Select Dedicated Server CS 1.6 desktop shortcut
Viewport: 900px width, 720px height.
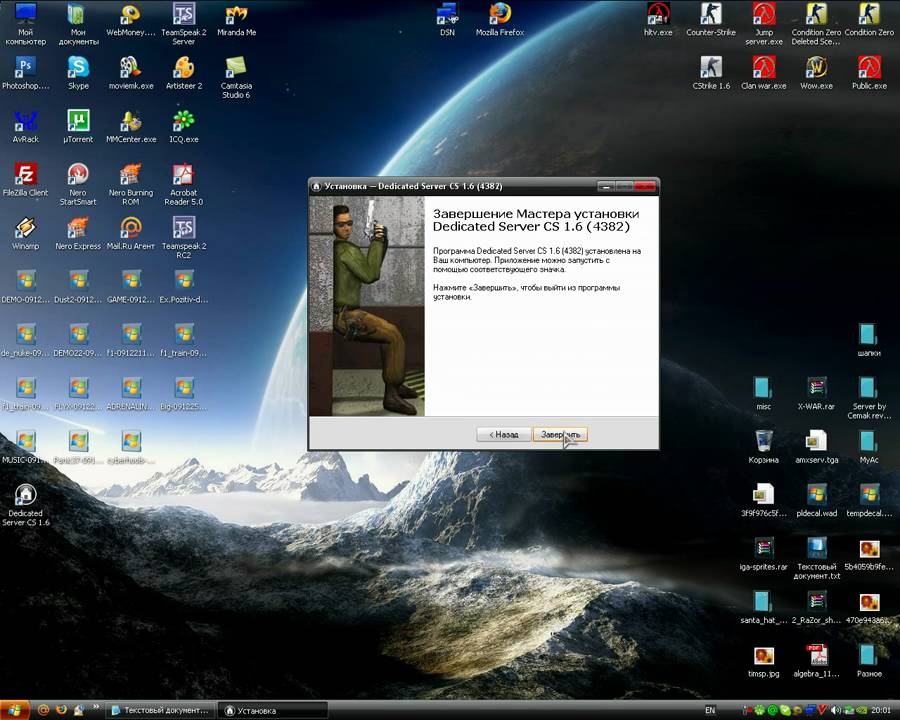25,505
